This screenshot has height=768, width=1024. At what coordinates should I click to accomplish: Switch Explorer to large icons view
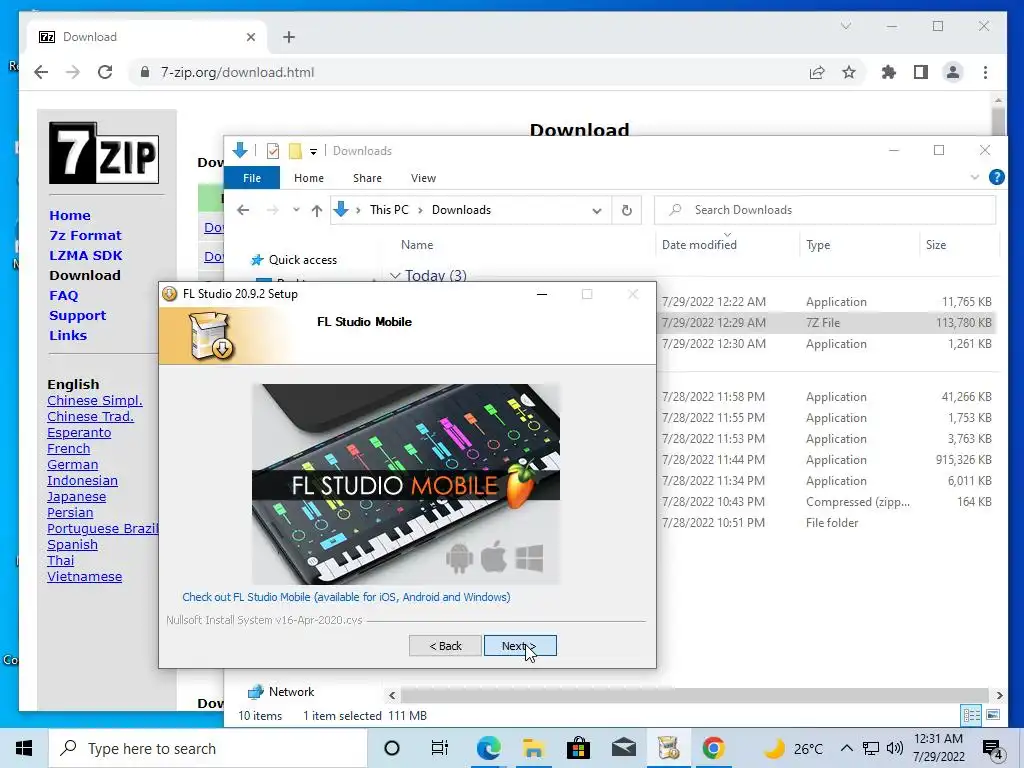[x=993, y=715]
